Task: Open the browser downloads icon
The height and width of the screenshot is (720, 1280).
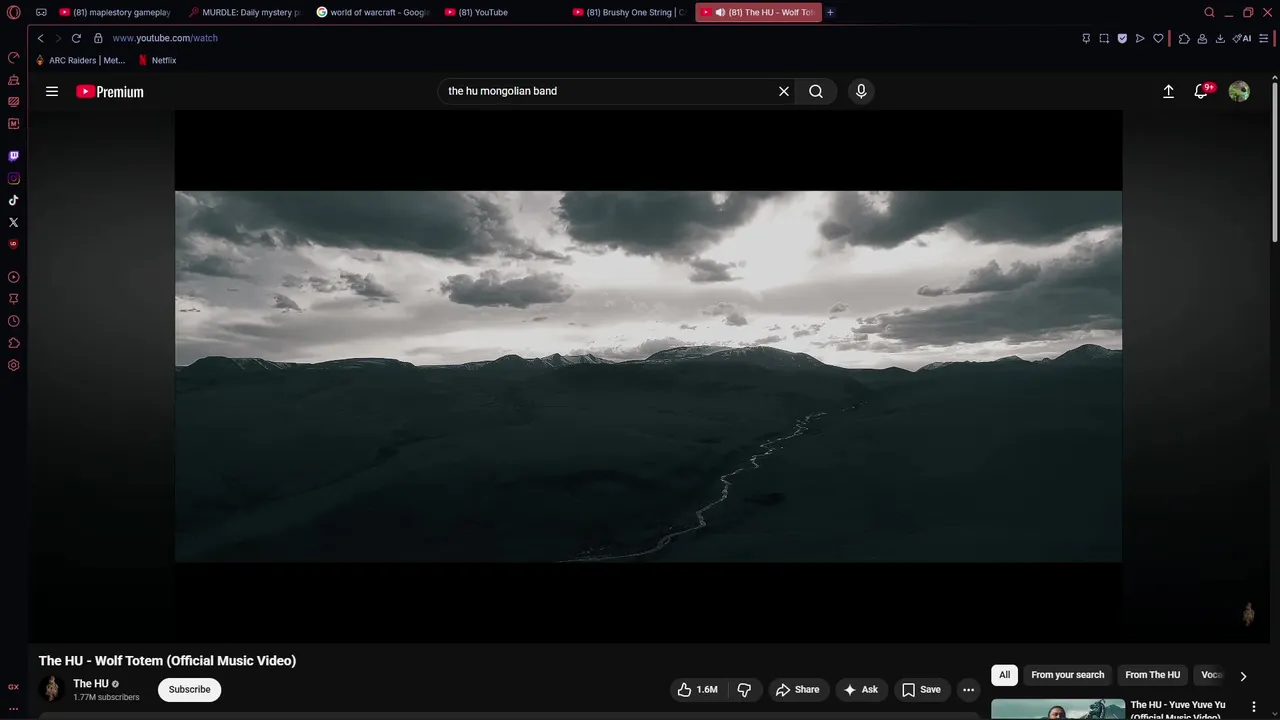Action: tap(1220, 38)
